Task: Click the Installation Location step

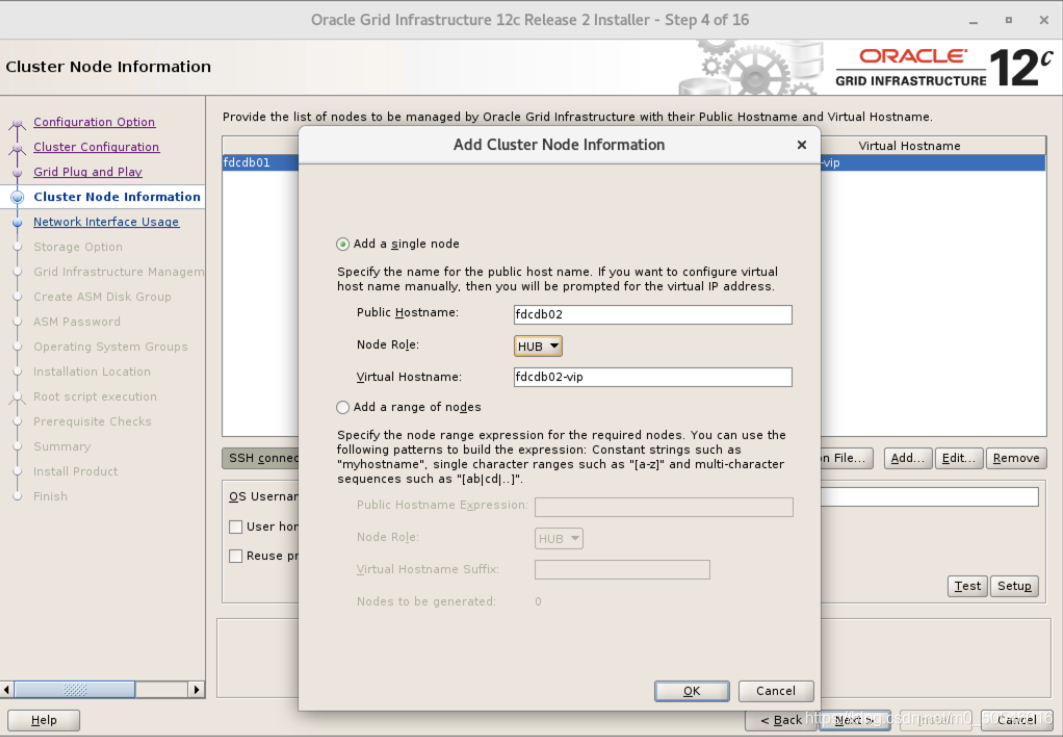Action: tap(92, 372)
